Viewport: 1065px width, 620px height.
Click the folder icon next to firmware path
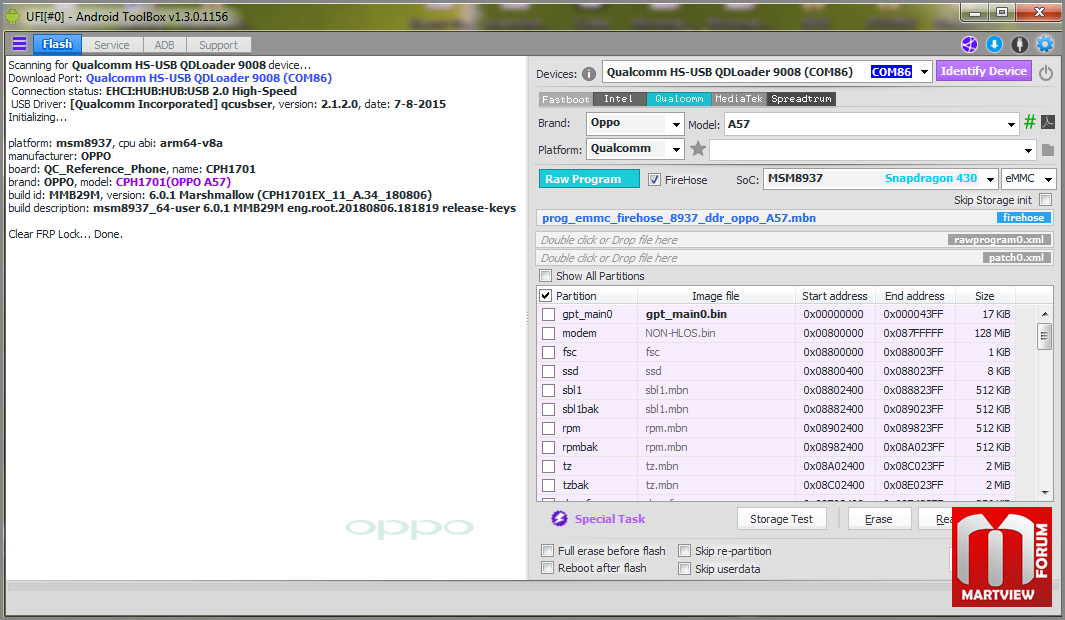click(1048, 150)
